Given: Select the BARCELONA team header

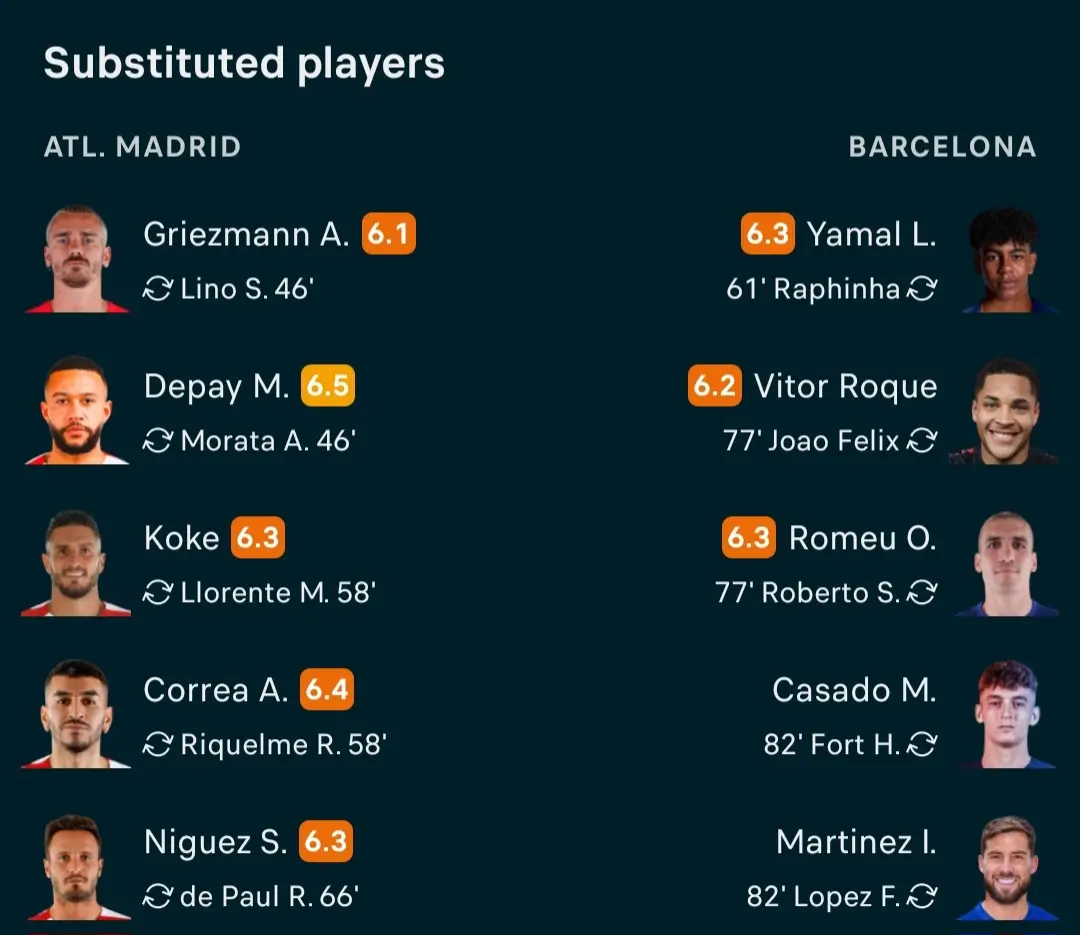Looking at the screenshot, I should [942, 147].
